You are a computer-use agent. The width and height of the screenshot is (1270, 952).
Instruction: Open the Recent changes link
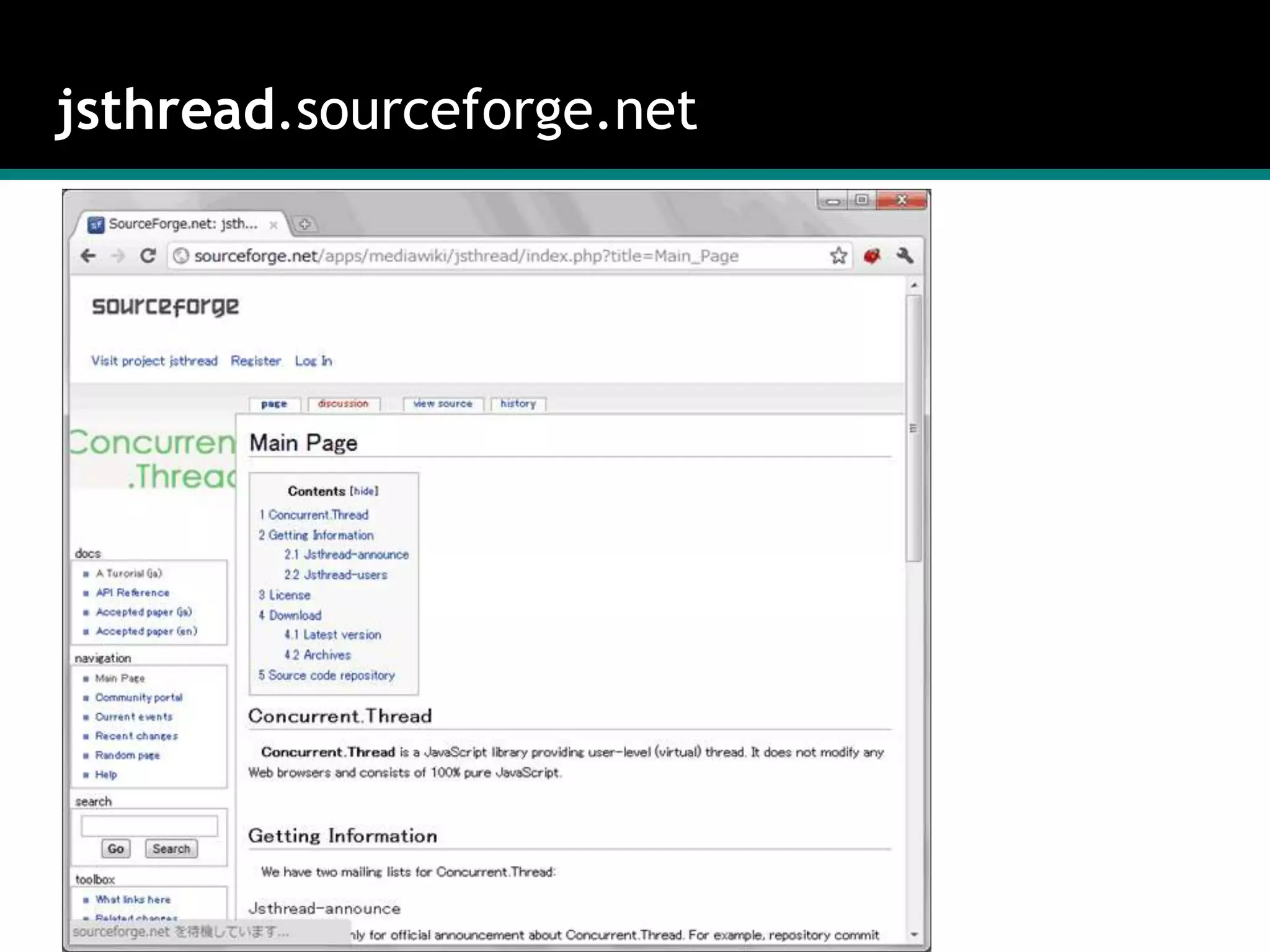click(136, 736)
